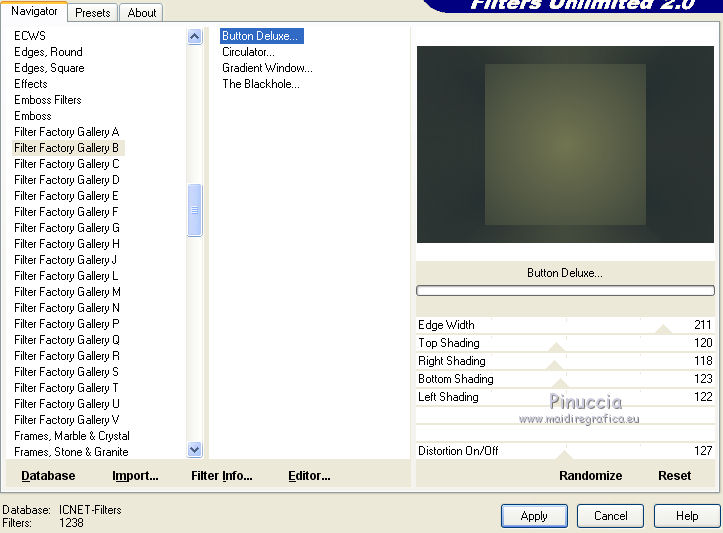Image resolution: width=723 pixels, height=533 pixels.
Task: Click the empty progress bar under Button Deluxe
Action: (x=565, y=290)
